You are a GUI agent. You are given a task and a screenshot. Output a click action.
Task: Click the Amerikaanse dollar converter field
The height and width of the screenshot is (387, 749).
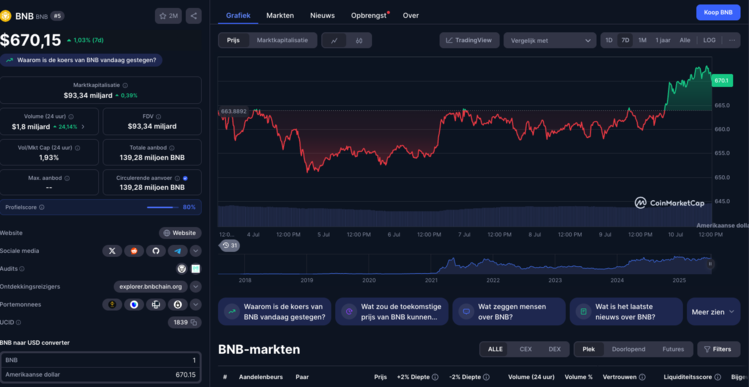100,375
